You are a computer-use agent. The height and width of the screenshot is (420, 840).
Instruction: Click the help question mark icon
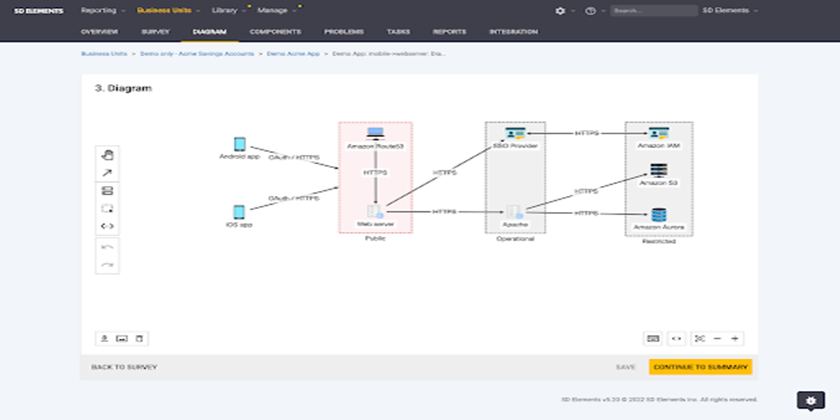590,11
